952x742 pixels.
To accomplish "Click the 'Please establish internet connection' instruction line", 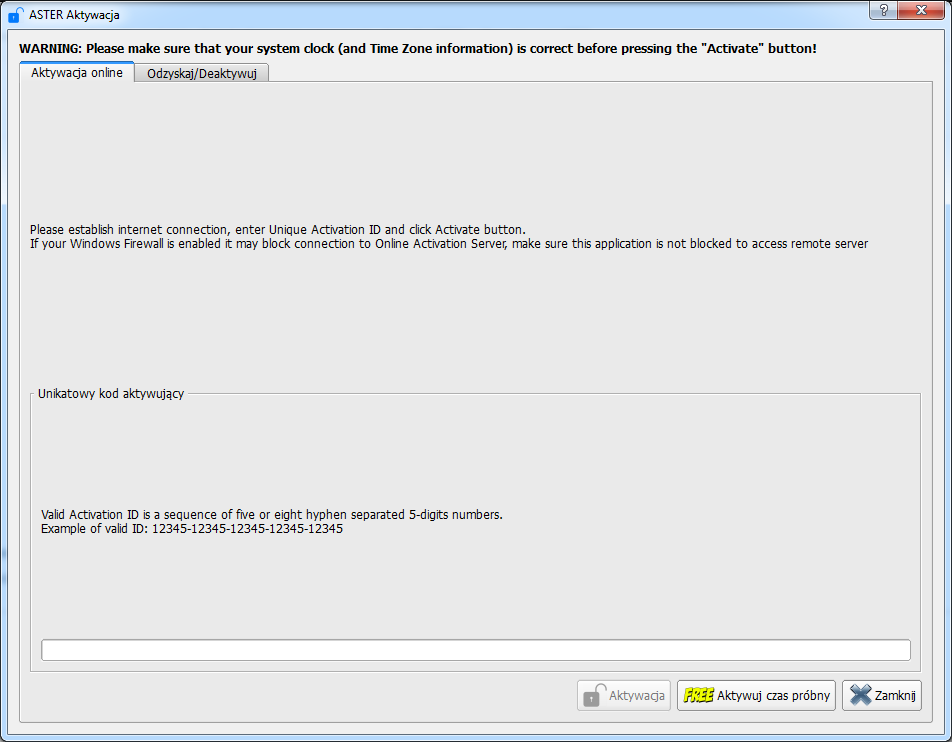I will pyautogui.click(x=278, y=230).
